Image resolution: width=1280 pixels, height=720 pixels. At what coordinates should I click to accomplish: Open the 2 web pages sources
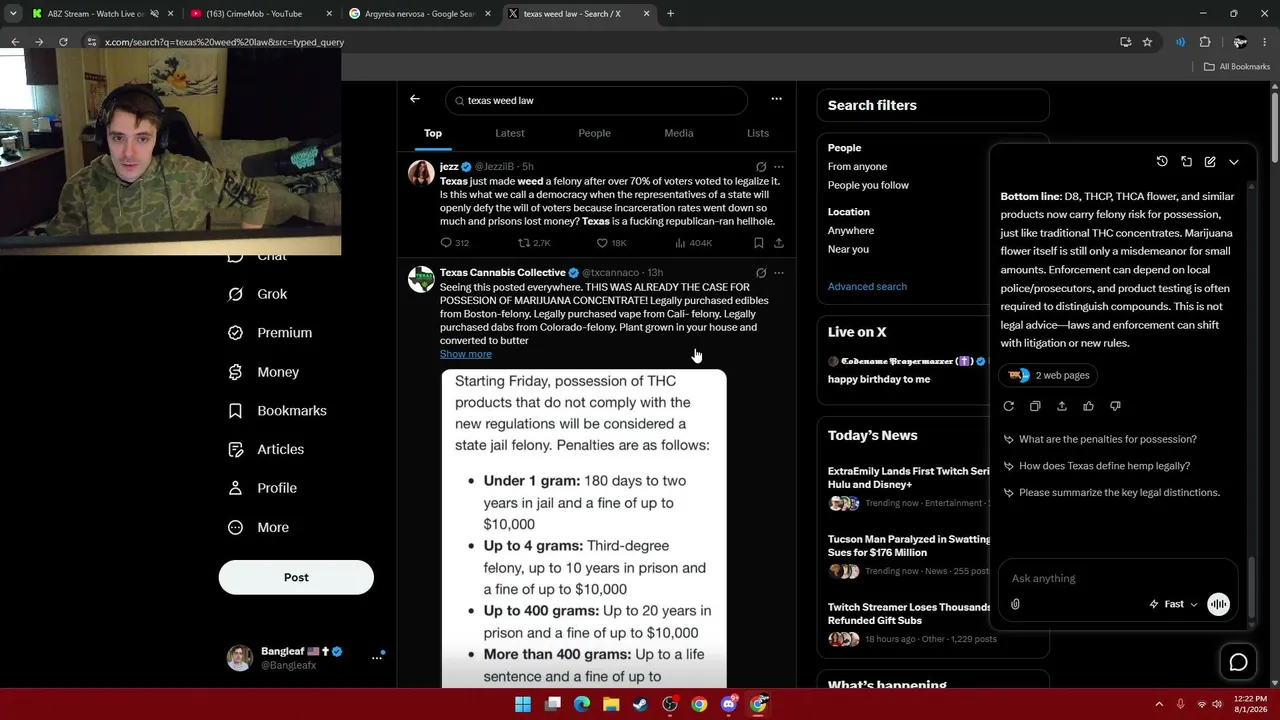[1050, 375]
